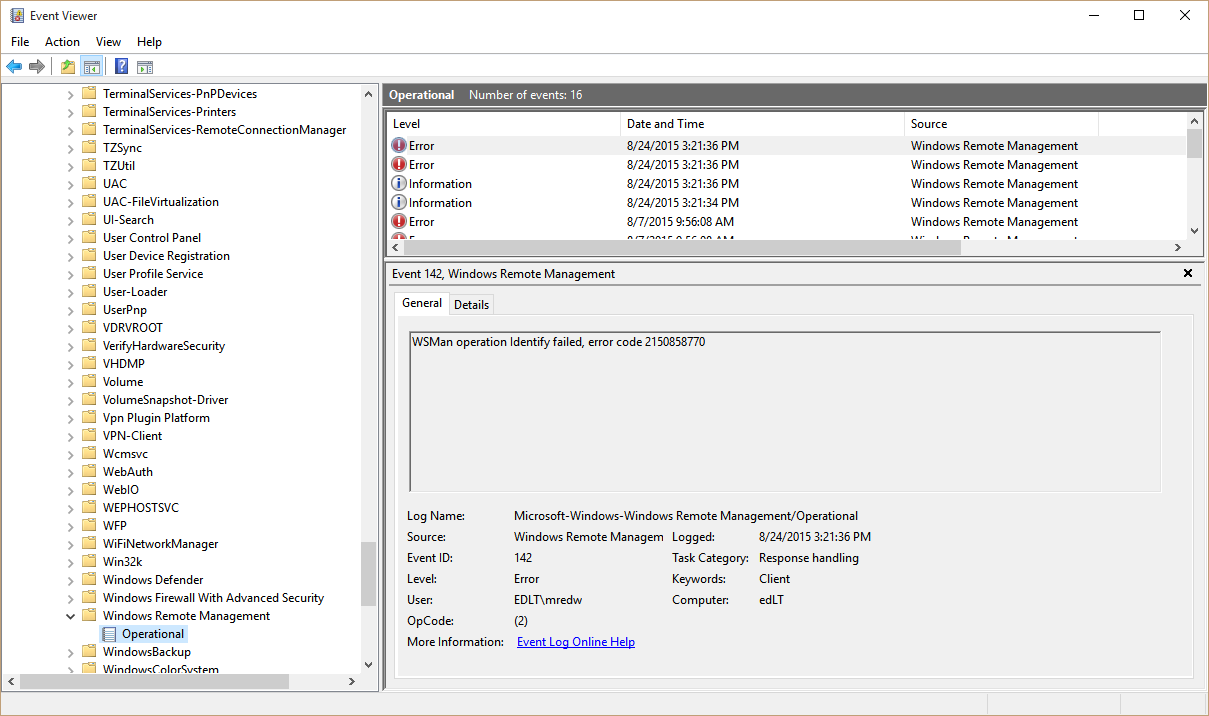
Task: Click the blue Help question mark icon
Action: (x=121, y=67)
